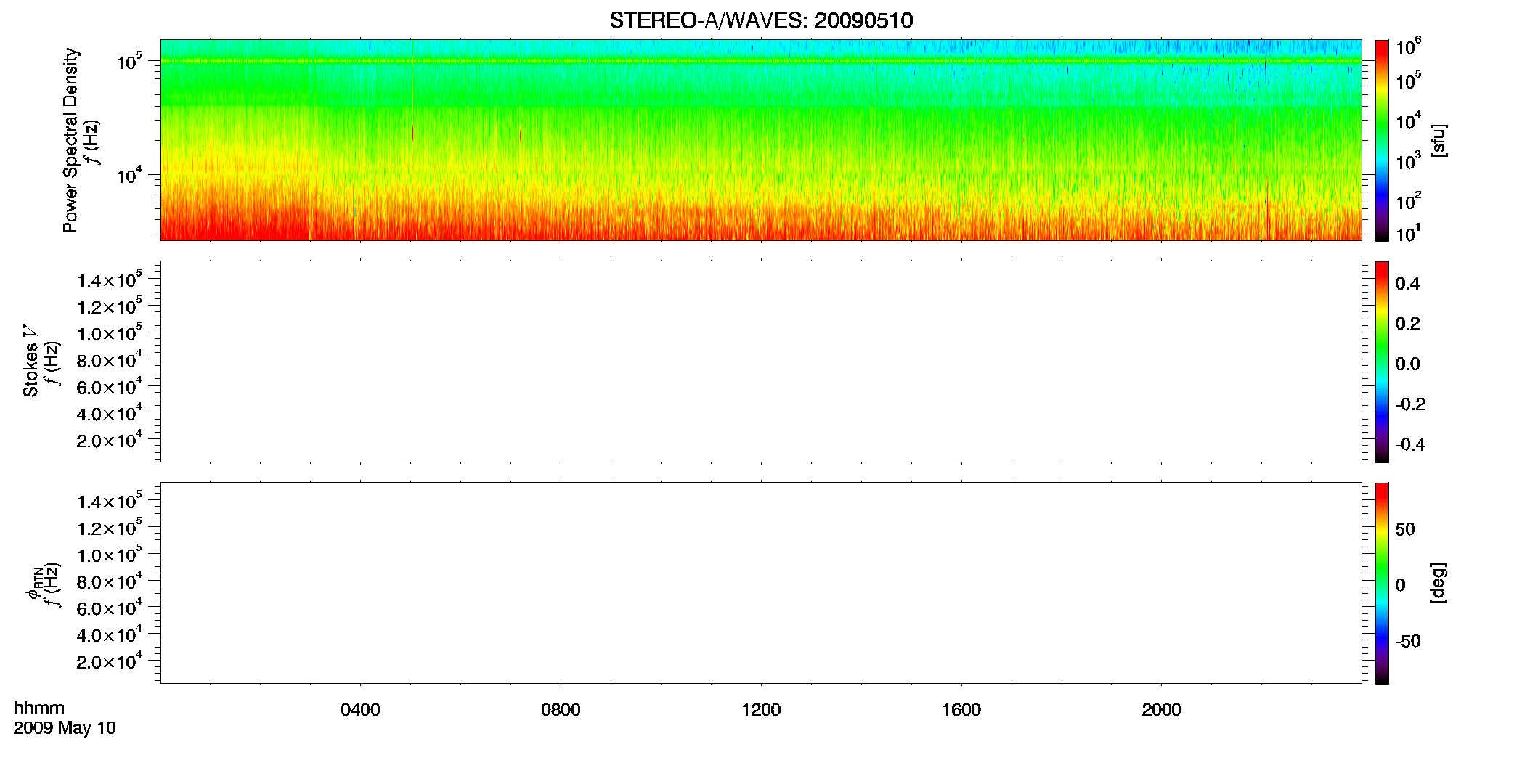Image resolution: width=1522 pixels, height=784 pixels.
Task: Click the 8.0×10^4 tick on the Stokes V panel
Action: 109,359
